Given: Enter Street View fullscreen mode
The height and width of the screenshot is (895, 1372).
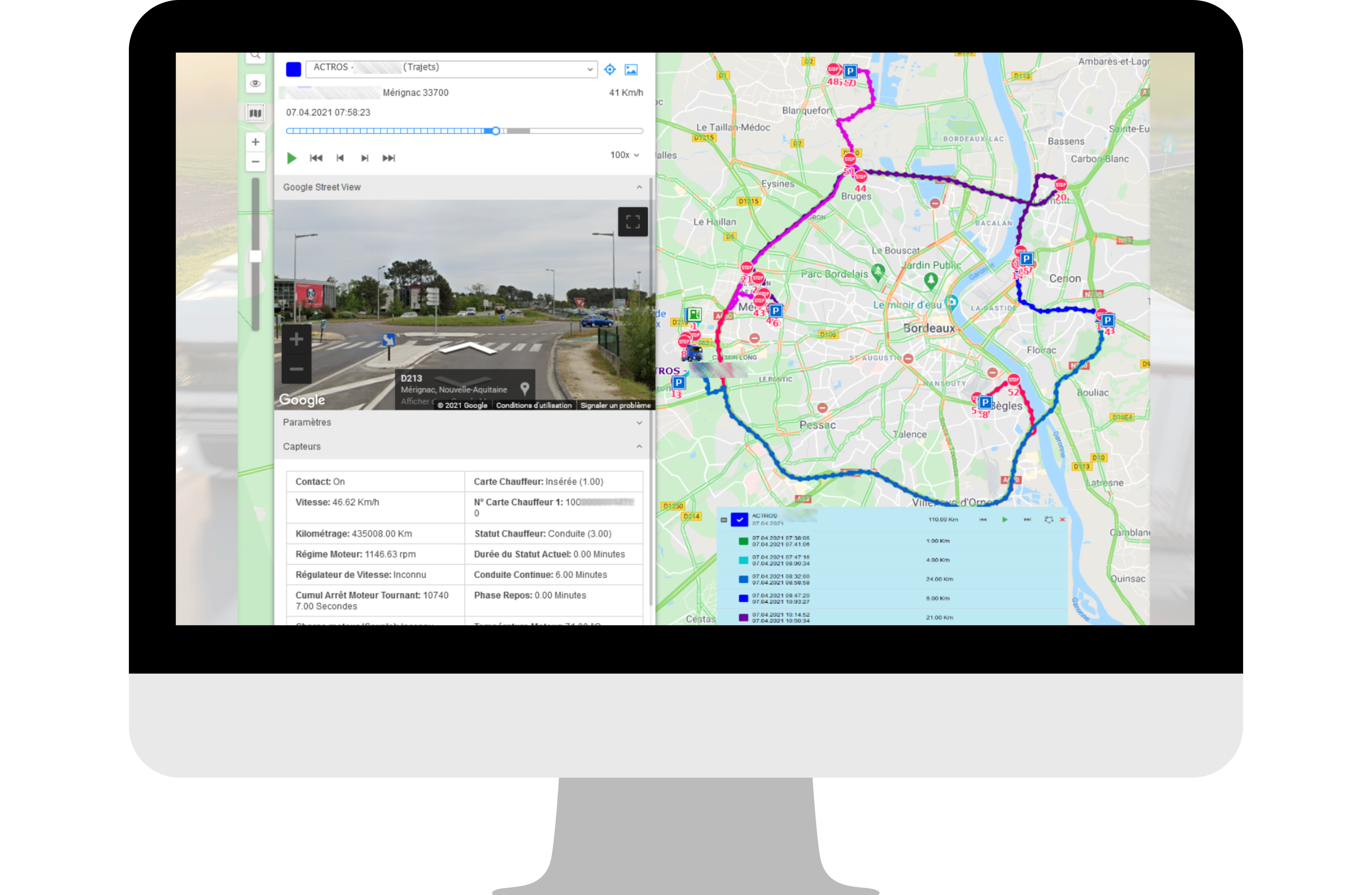Looking at the screenshot, I should click(x=633, y=221).
